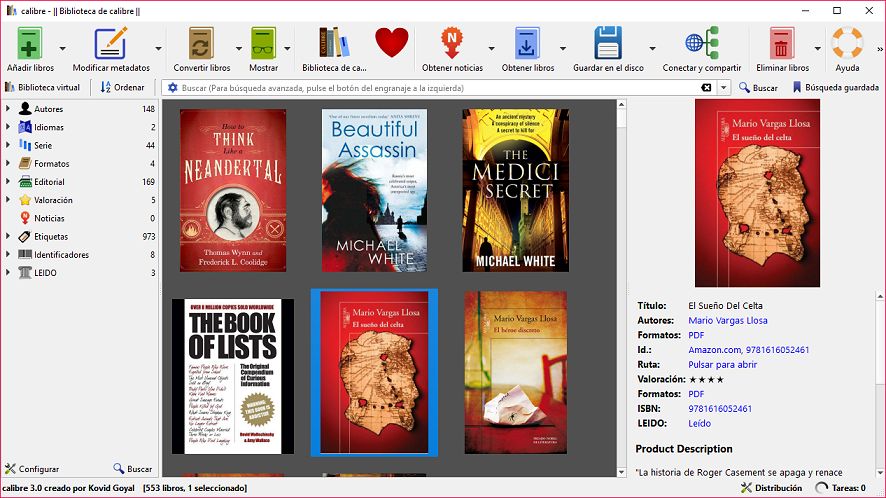886x498 pixels.
Task: Open Guardar en el disco dropdown arrow
Action: coord(652,49)
